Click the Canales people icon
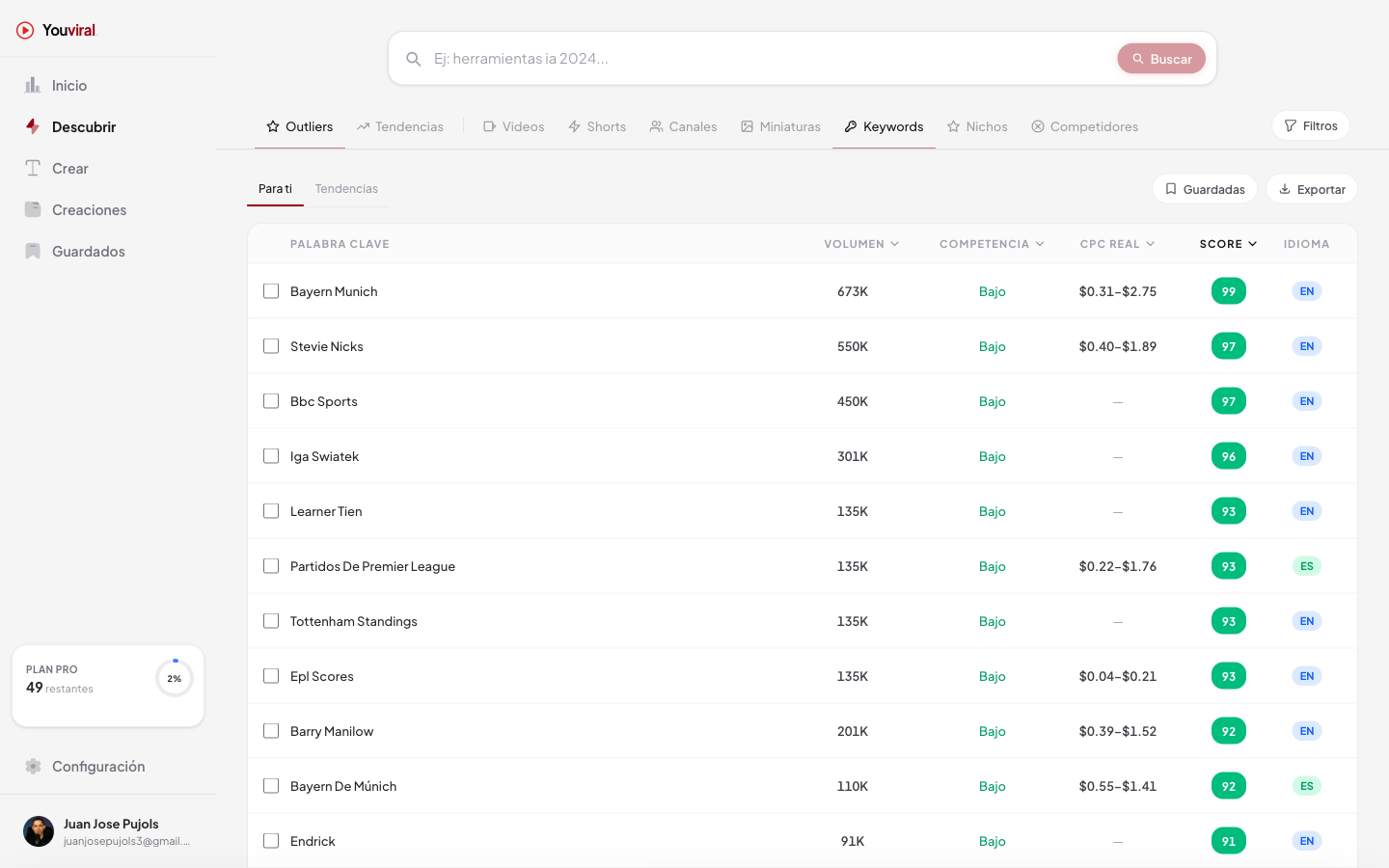 (656, 126)
